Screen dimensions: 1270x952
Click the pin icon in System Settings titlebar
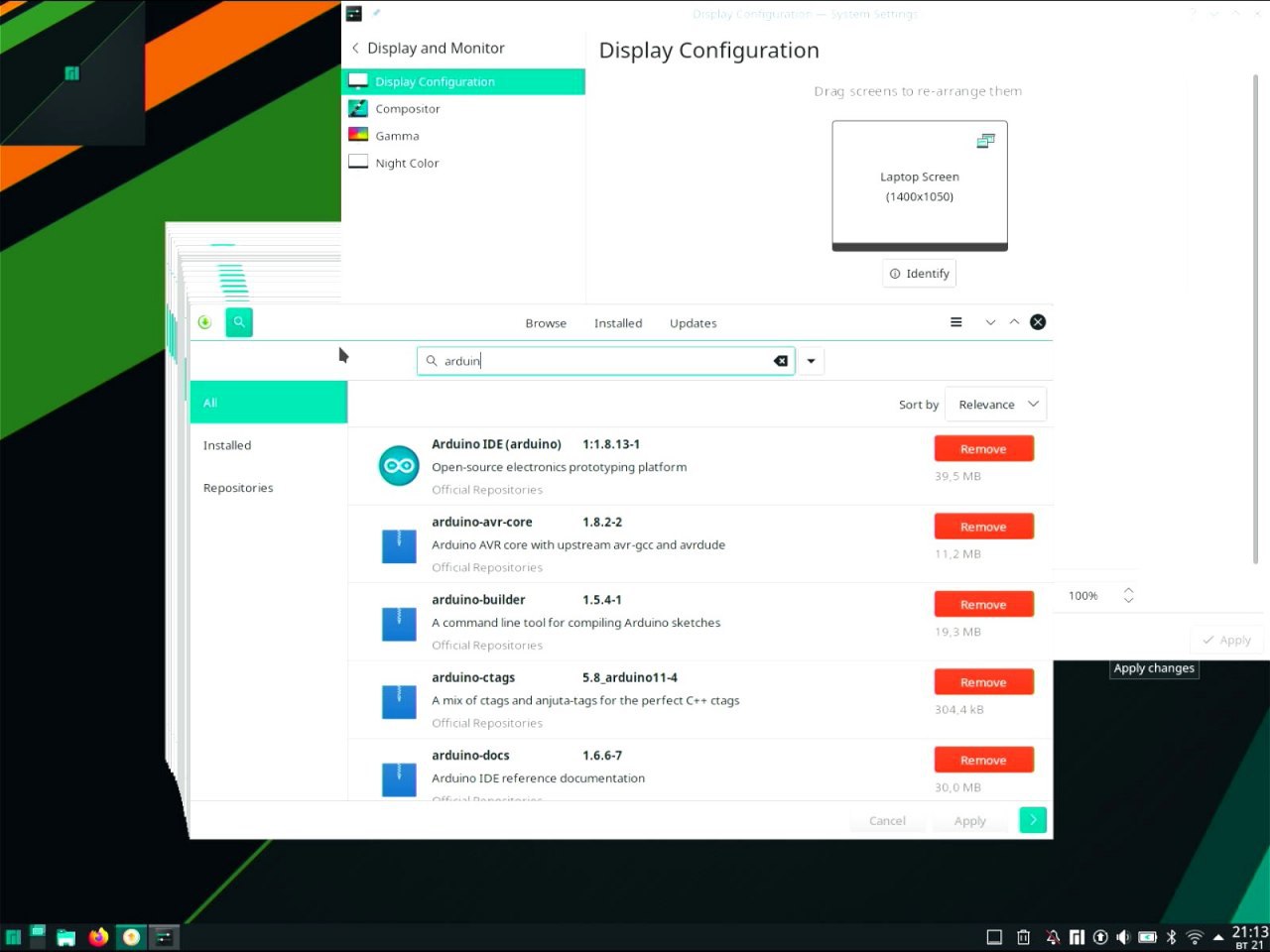(x=377, y=14)
